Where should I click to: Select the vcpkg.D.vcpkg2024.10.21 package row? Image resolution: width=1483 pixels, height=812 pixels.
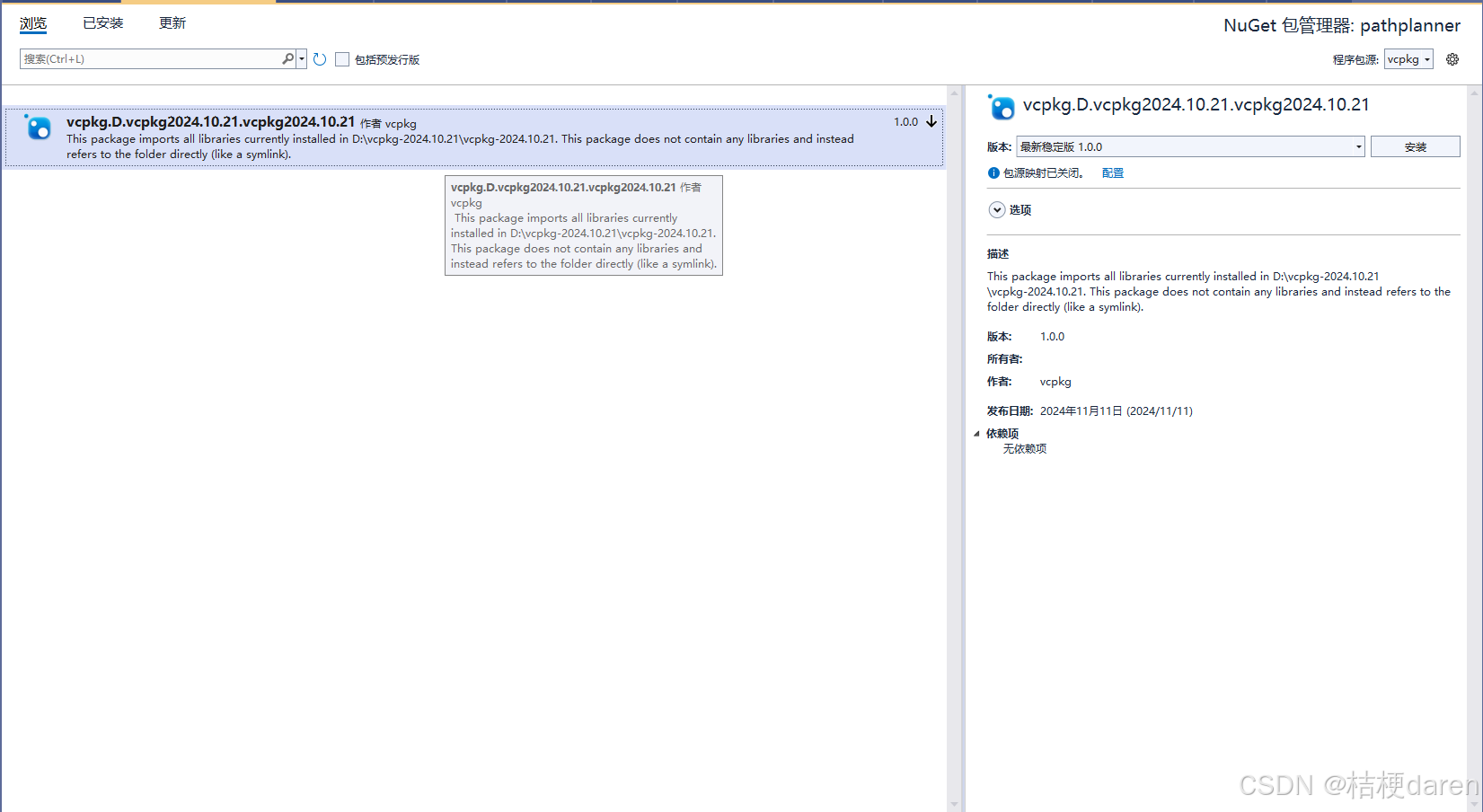473,137
